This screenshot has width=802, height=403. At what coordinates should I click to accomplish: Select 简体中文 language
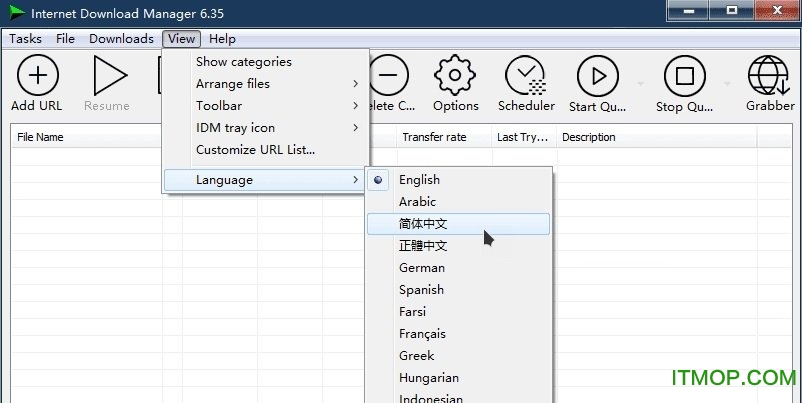click(459, 224)
